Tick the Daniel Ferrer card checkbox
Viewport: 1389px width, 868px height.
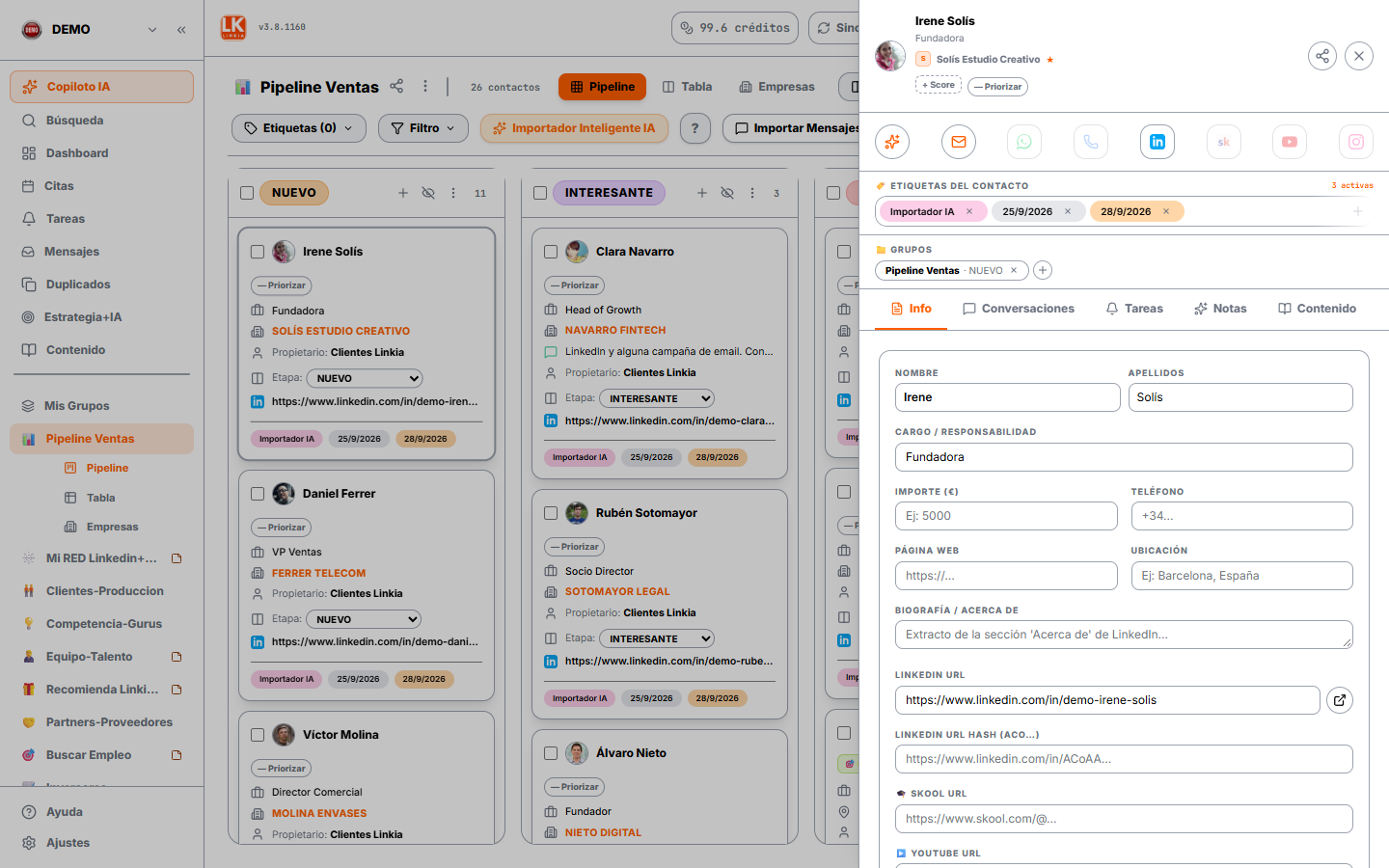pyautogui.click(x=258, y=494)
